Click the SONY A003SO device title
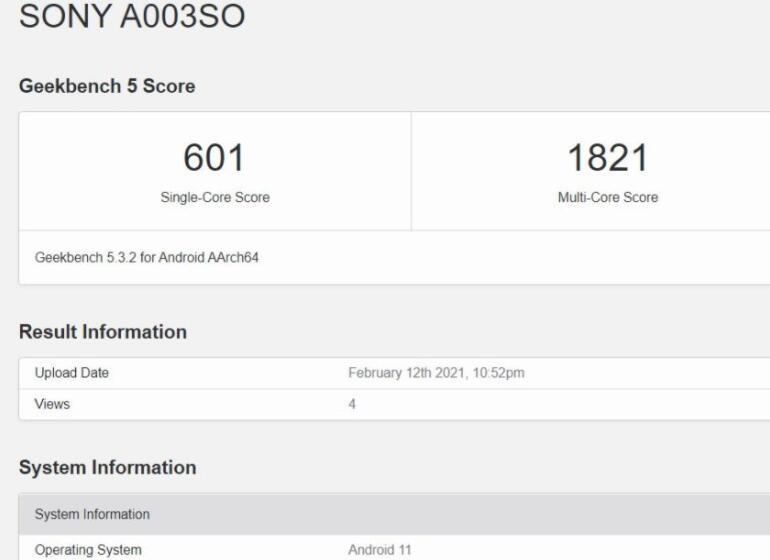Screen dimensions: 770x560 click(132, 16)
